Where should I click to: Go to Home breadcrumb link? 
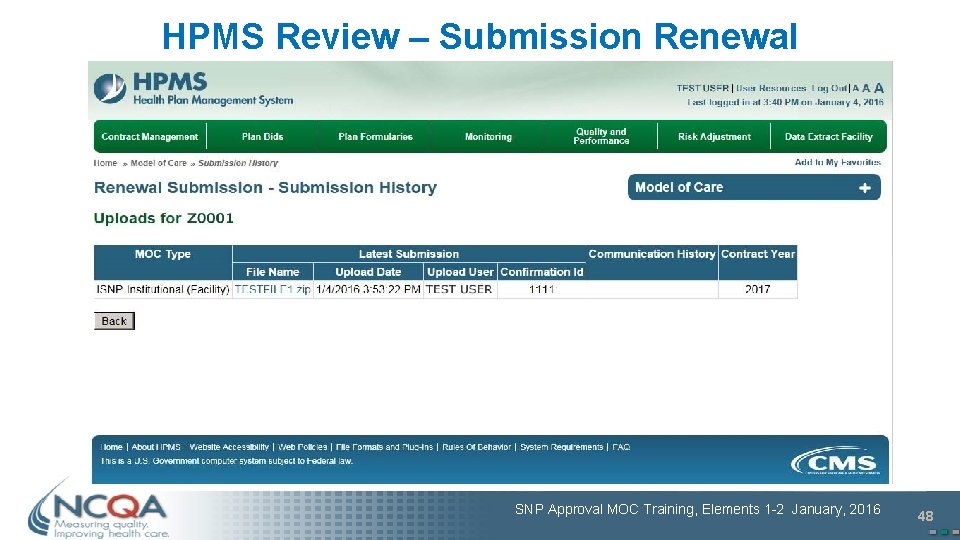pyautogui.click(x=105, y=163)
